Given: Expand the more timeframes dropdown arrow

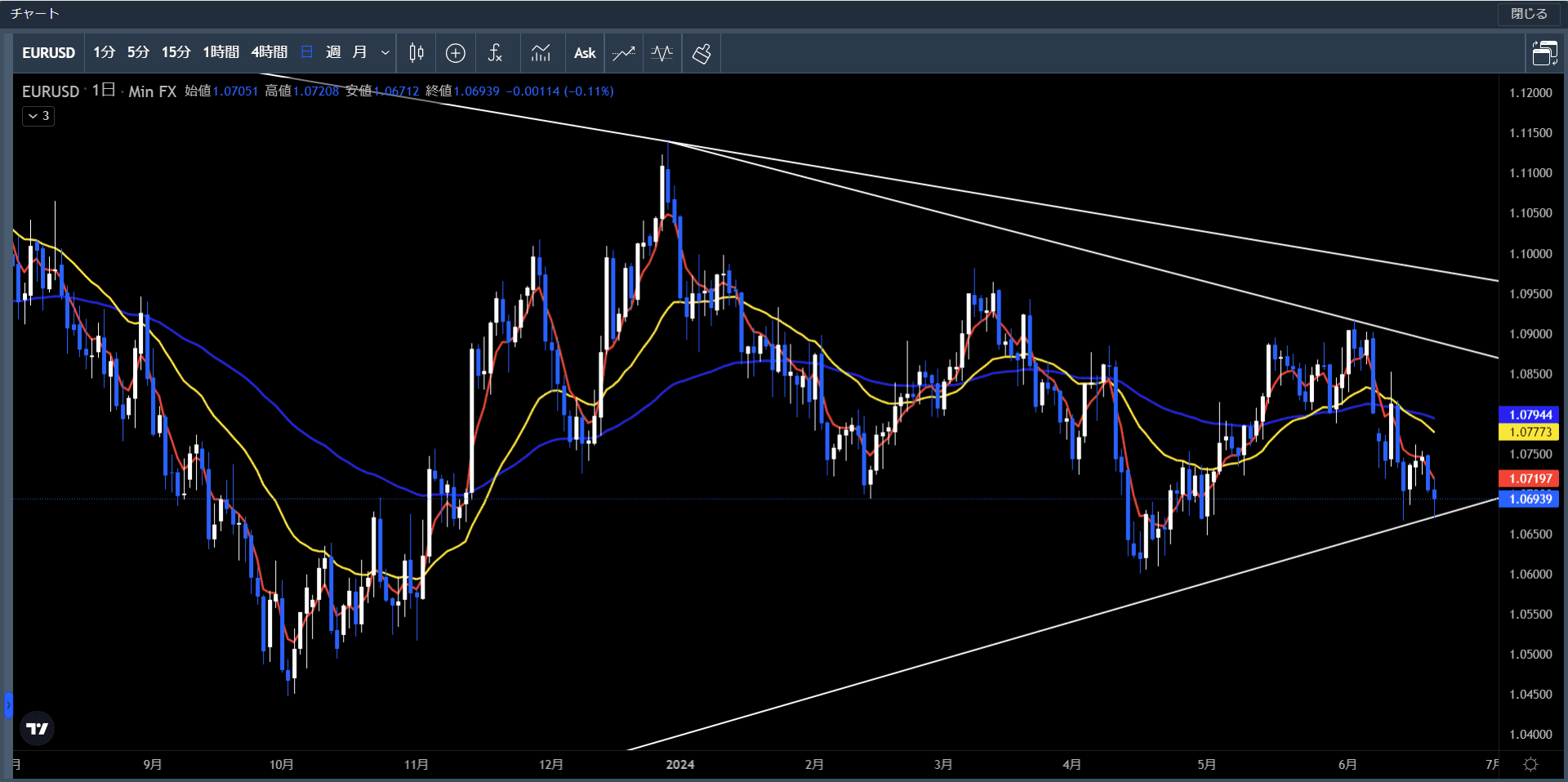Looking at the screenshot, I should [385, 53].
